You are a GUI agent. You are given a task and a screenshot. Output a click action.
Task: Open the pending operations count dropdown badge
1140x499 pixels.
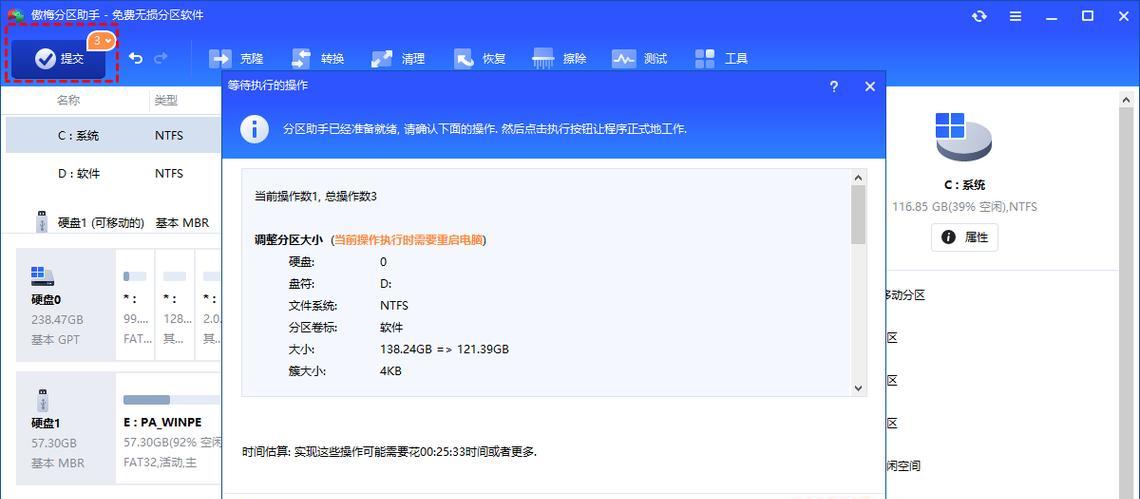pyautogui.click(x=102, y=41)
